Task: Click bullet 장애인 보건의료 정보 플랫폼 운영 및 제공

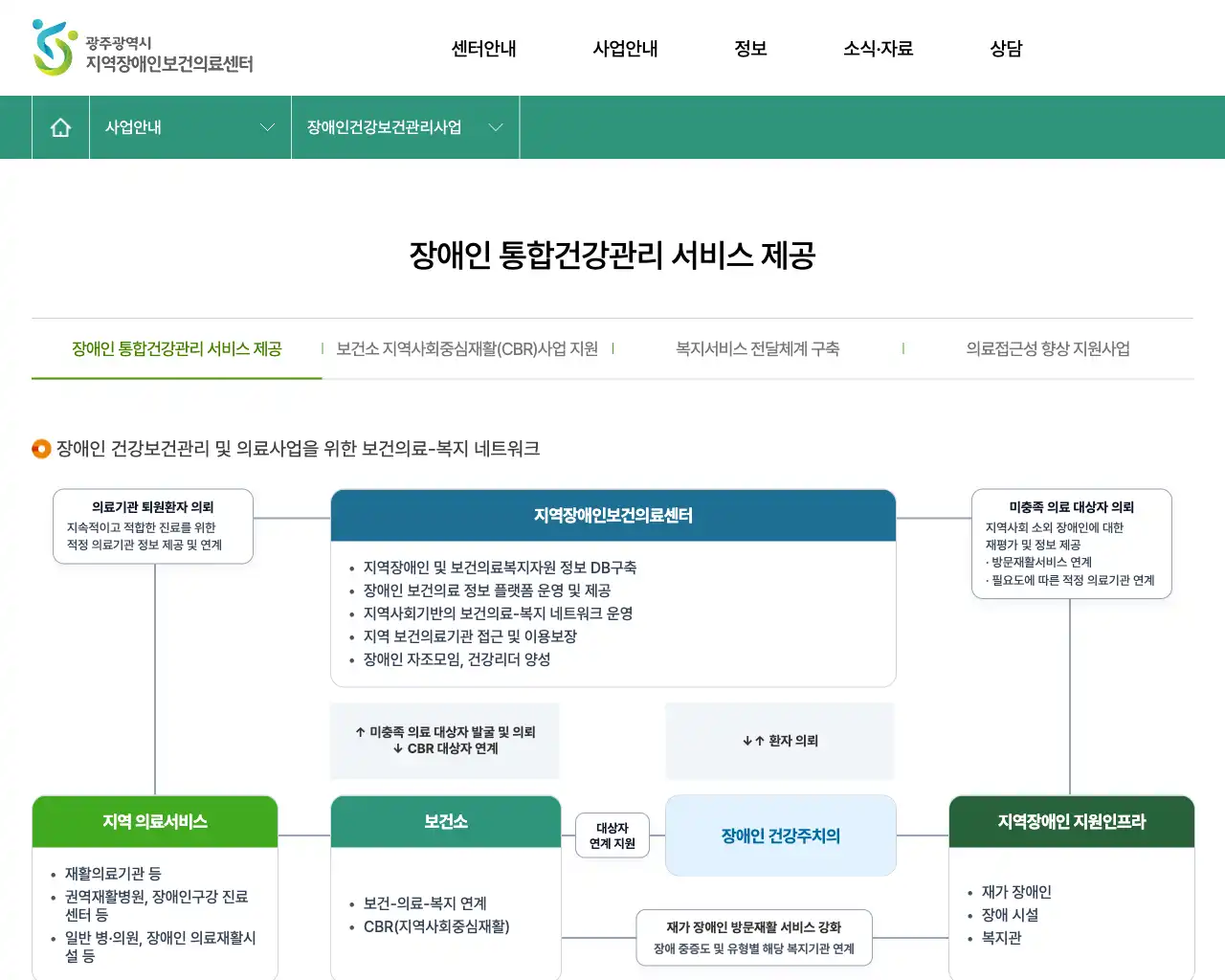Action: tap(486, 590)
